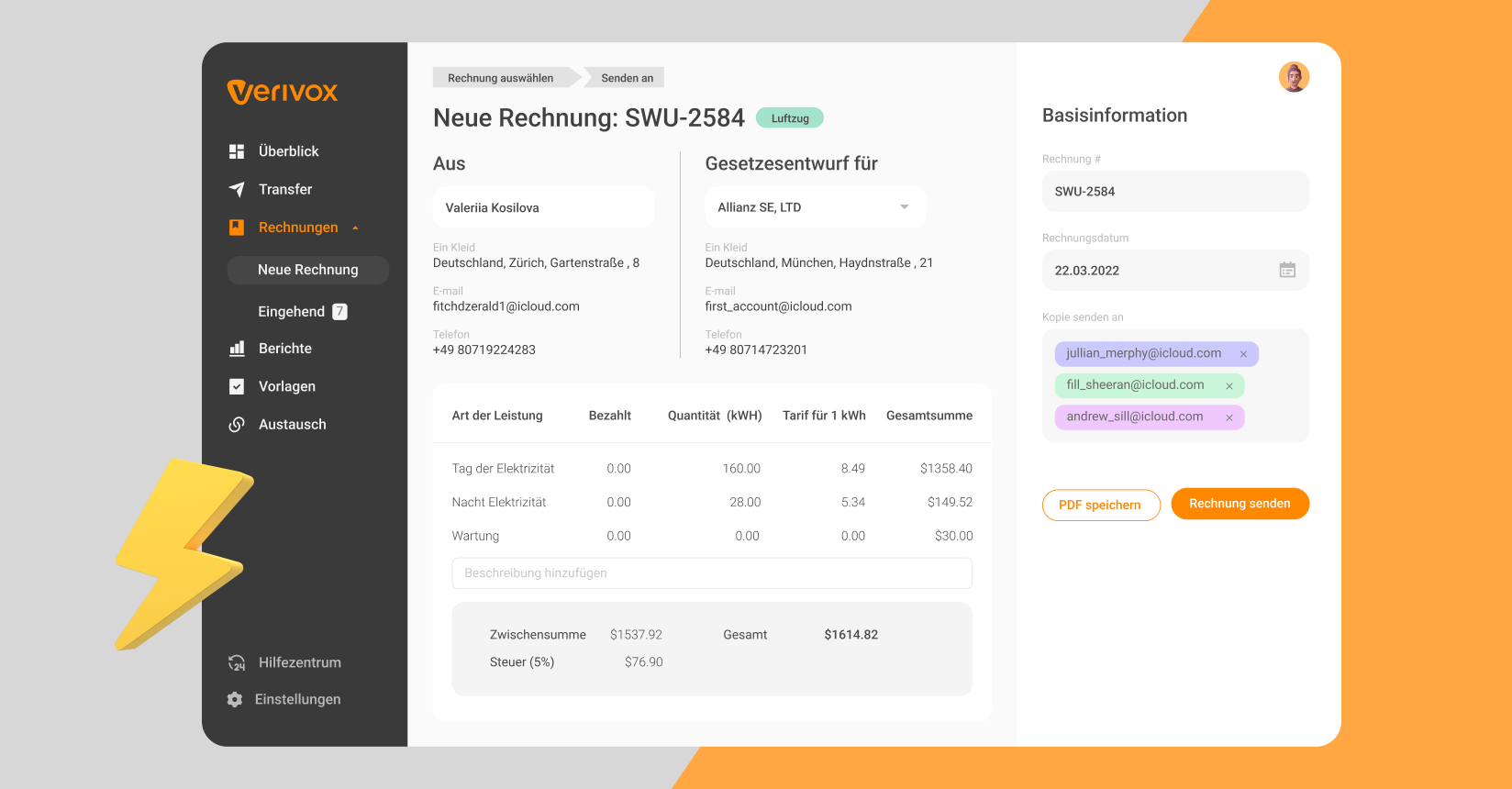The image size is (1512, 789).
Task: Remove jullian_merphy@icloud.com recipient tag
Action: coord(1243,354)
